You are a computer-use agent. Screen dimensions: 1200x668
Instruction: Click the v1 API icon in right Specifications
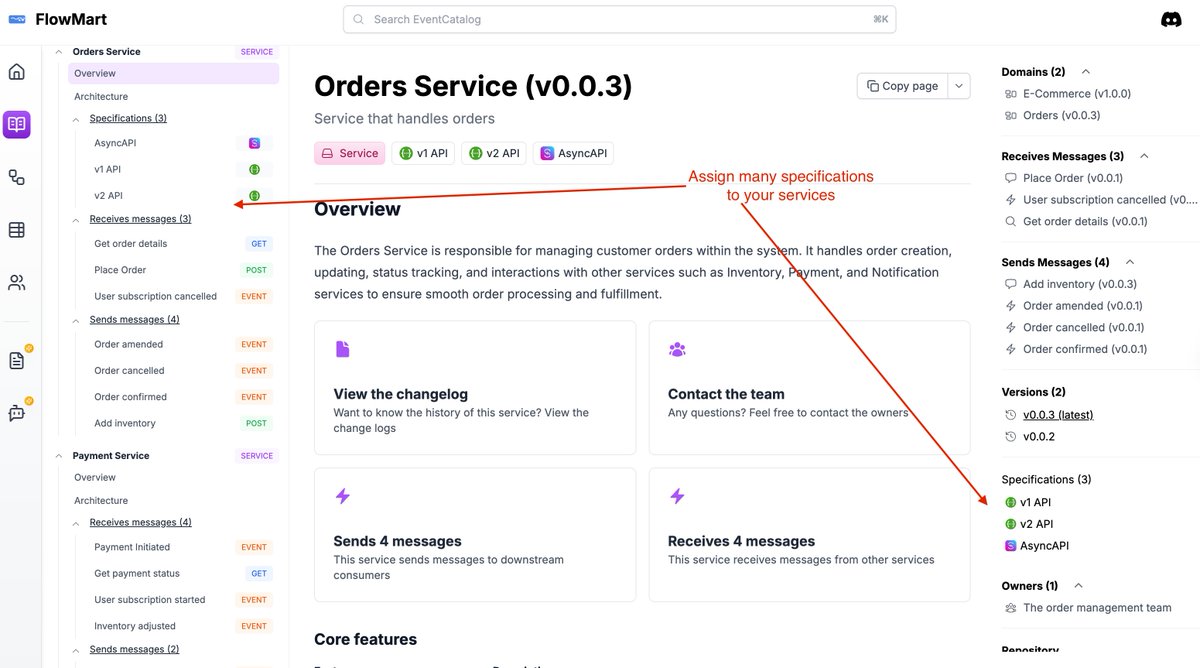(1010, 502)
